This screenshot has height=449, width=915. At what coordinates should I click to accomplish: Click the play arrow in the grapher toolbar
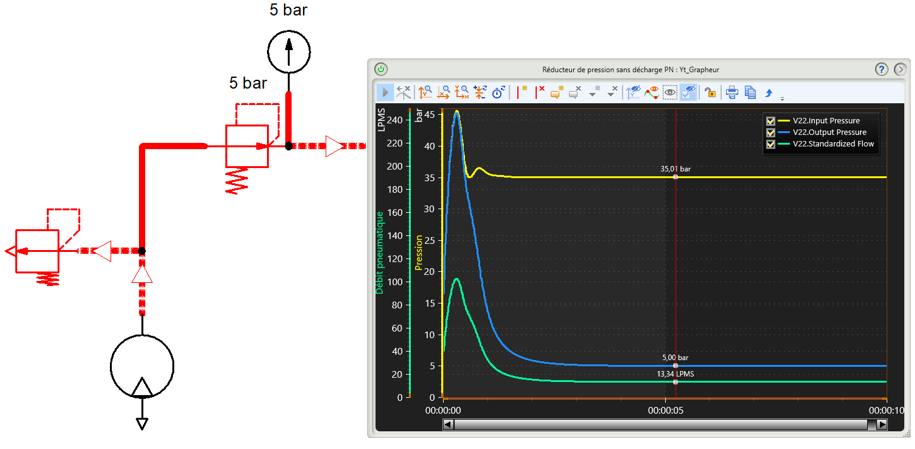[385, 92]
